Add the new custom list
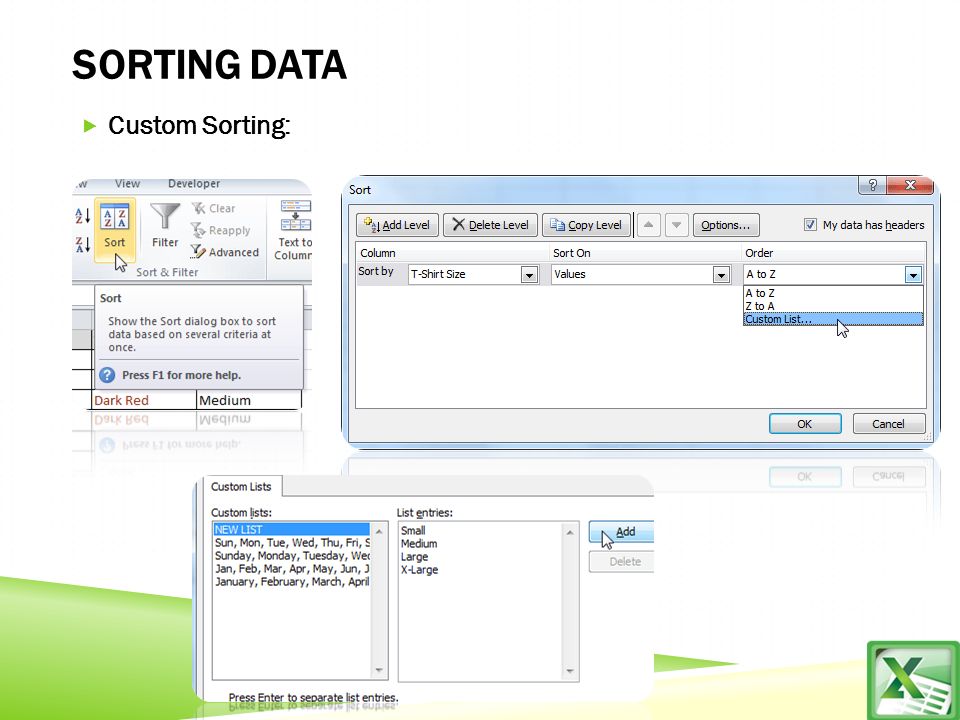The height and width of the screenshot is (720, 960). [621, 531]
